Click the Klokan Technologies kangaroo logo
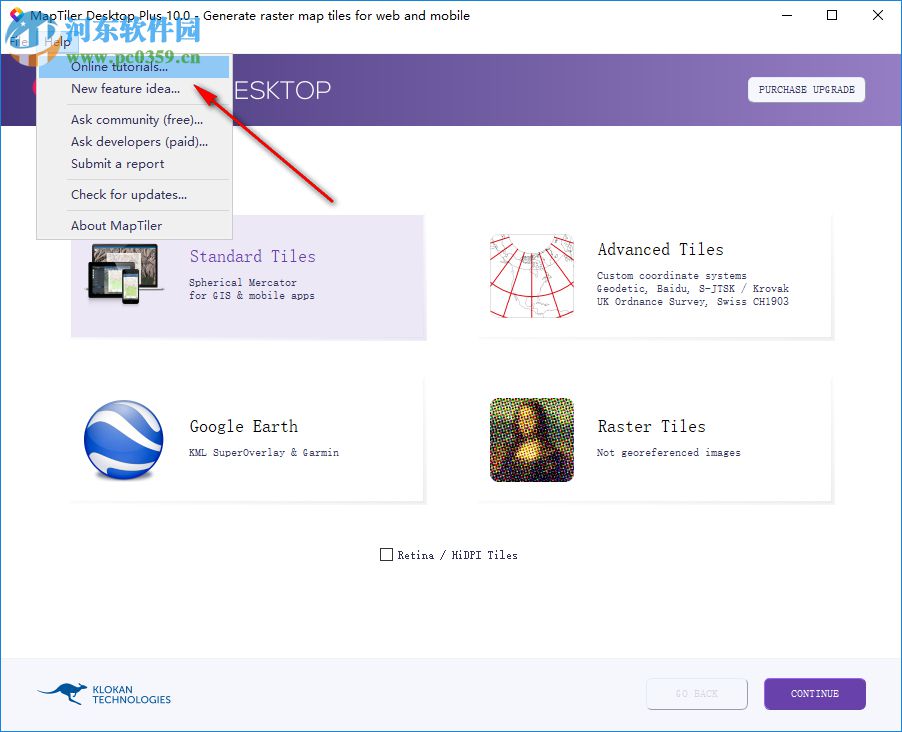This screenshot has height=732, width=902. (x=104, y=694)
